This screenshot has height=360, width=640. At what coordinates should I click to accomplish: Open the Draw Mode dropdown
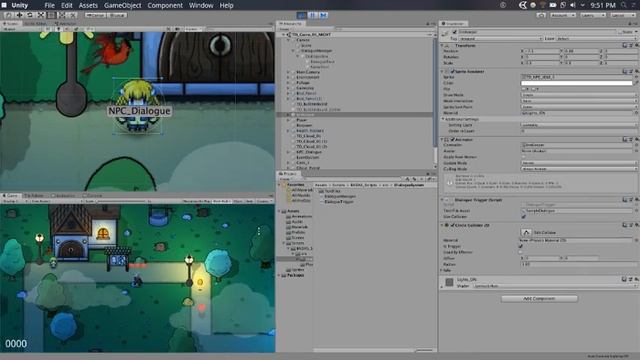pyautogui.click(x=579, y=95)
